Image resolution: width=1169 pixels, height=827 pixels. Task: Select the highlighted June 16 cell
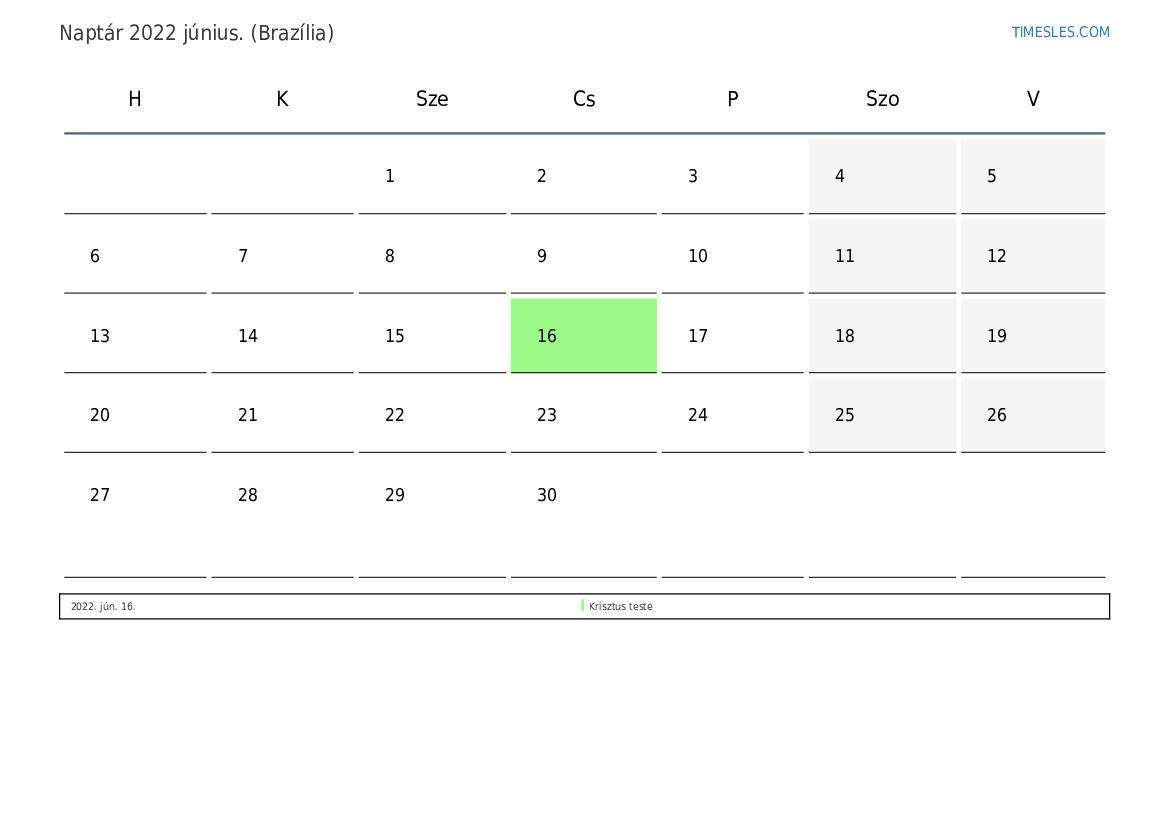[584, 336]
